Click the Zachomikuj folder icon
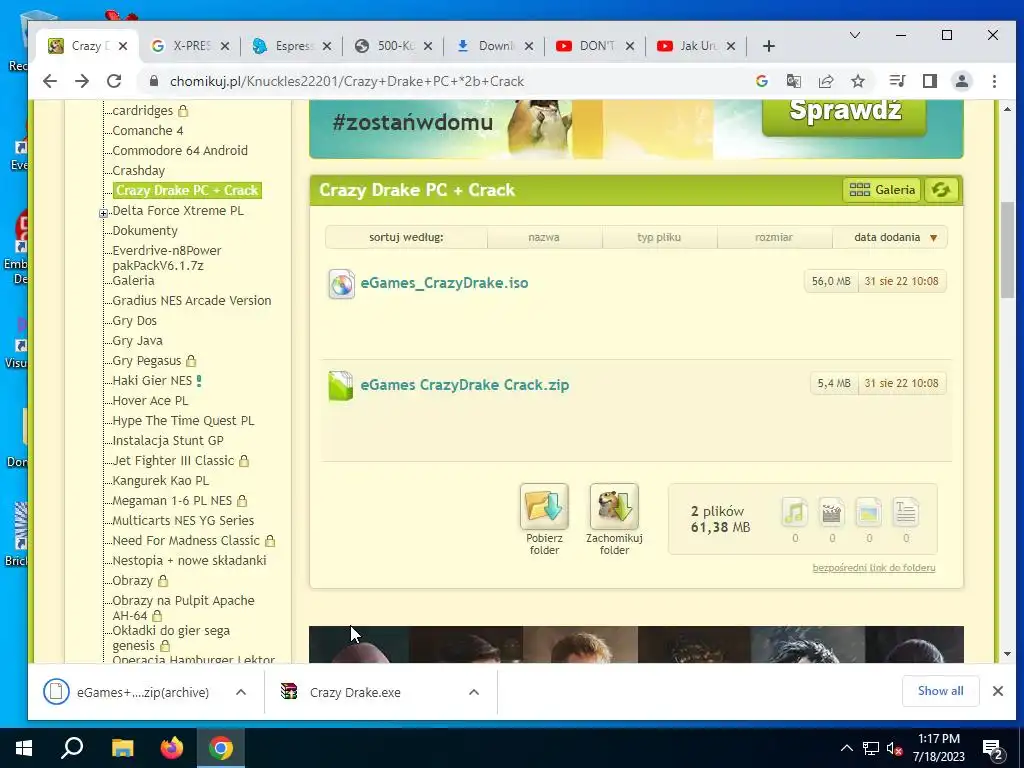The width and height of the screenshot is (1024, 768). (x=614, y=506)
